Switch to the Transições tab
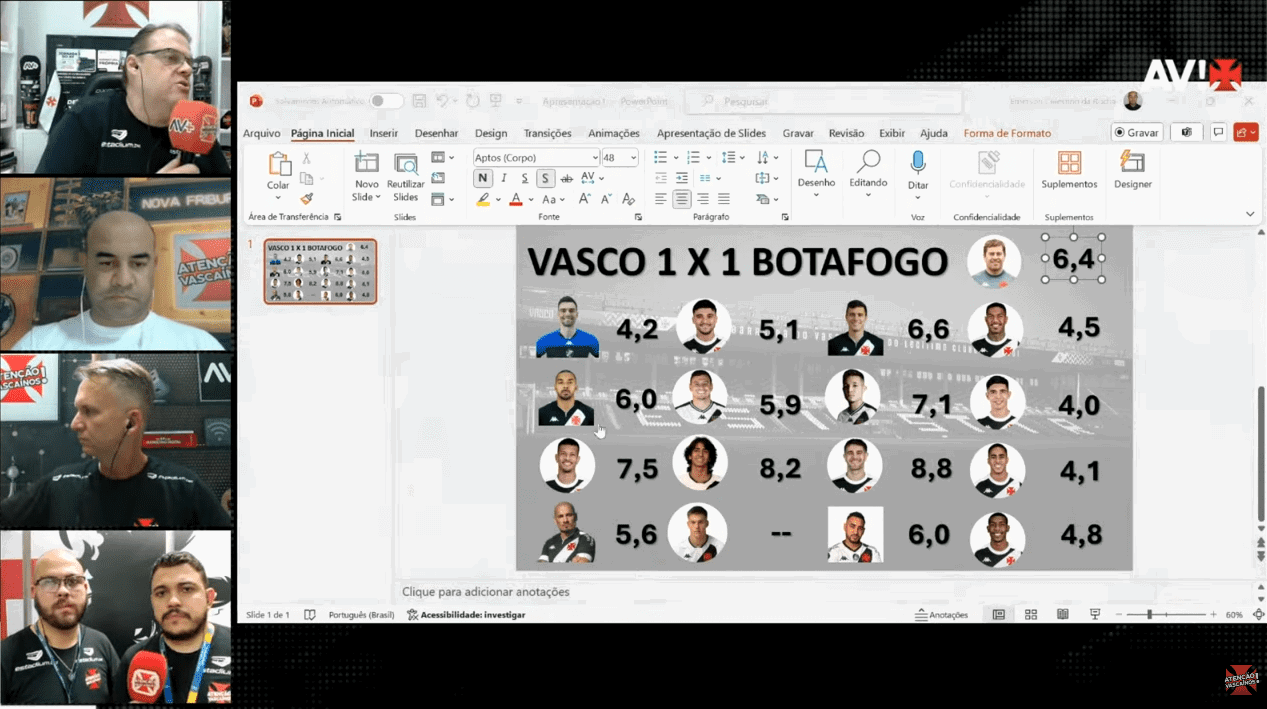1267x709 pixels. (x=548, y=133)
